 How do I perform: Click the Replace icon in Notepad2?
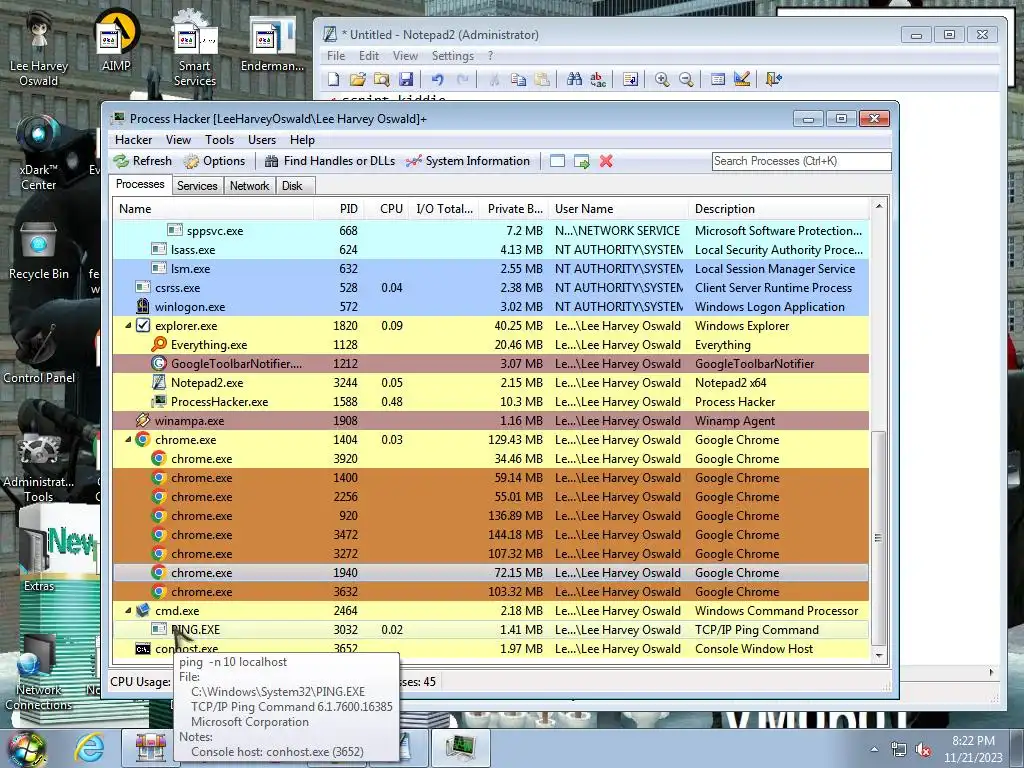click(x=598, y=80)
